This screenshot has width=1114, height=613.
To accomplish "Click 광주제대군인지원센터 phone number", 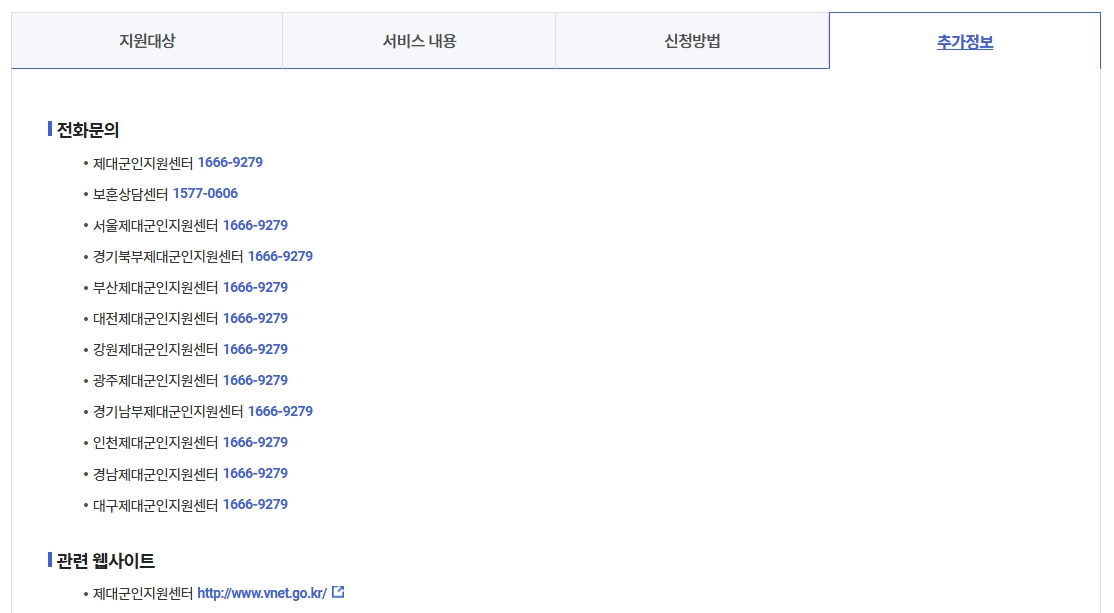I will tap(255, 381).
